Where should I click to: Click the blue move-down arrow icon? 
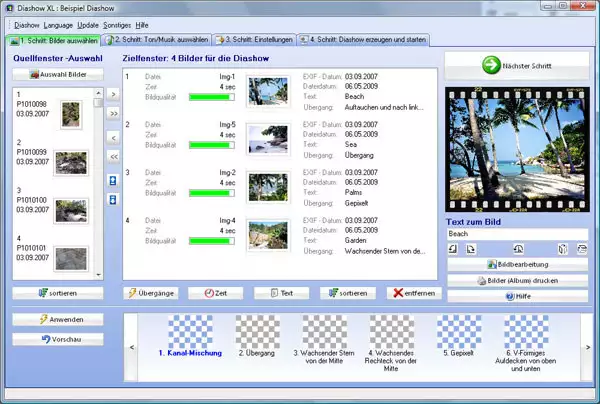[113, 200]
